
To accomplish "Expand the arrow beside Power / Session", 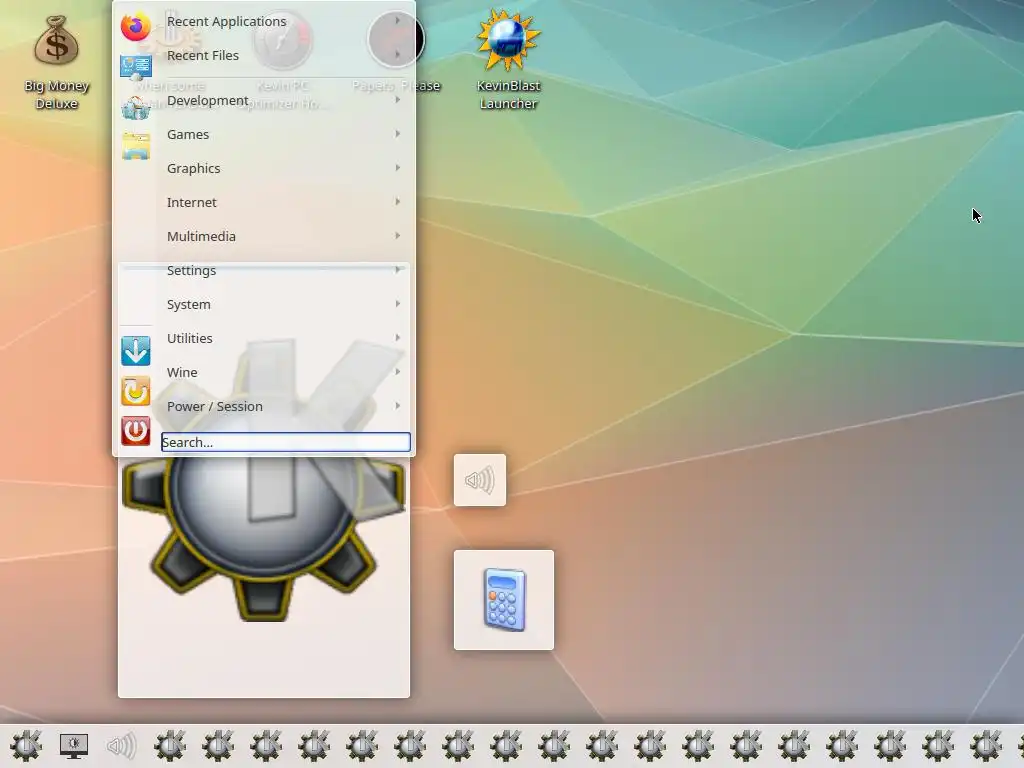I will click(x=397, y=406).
